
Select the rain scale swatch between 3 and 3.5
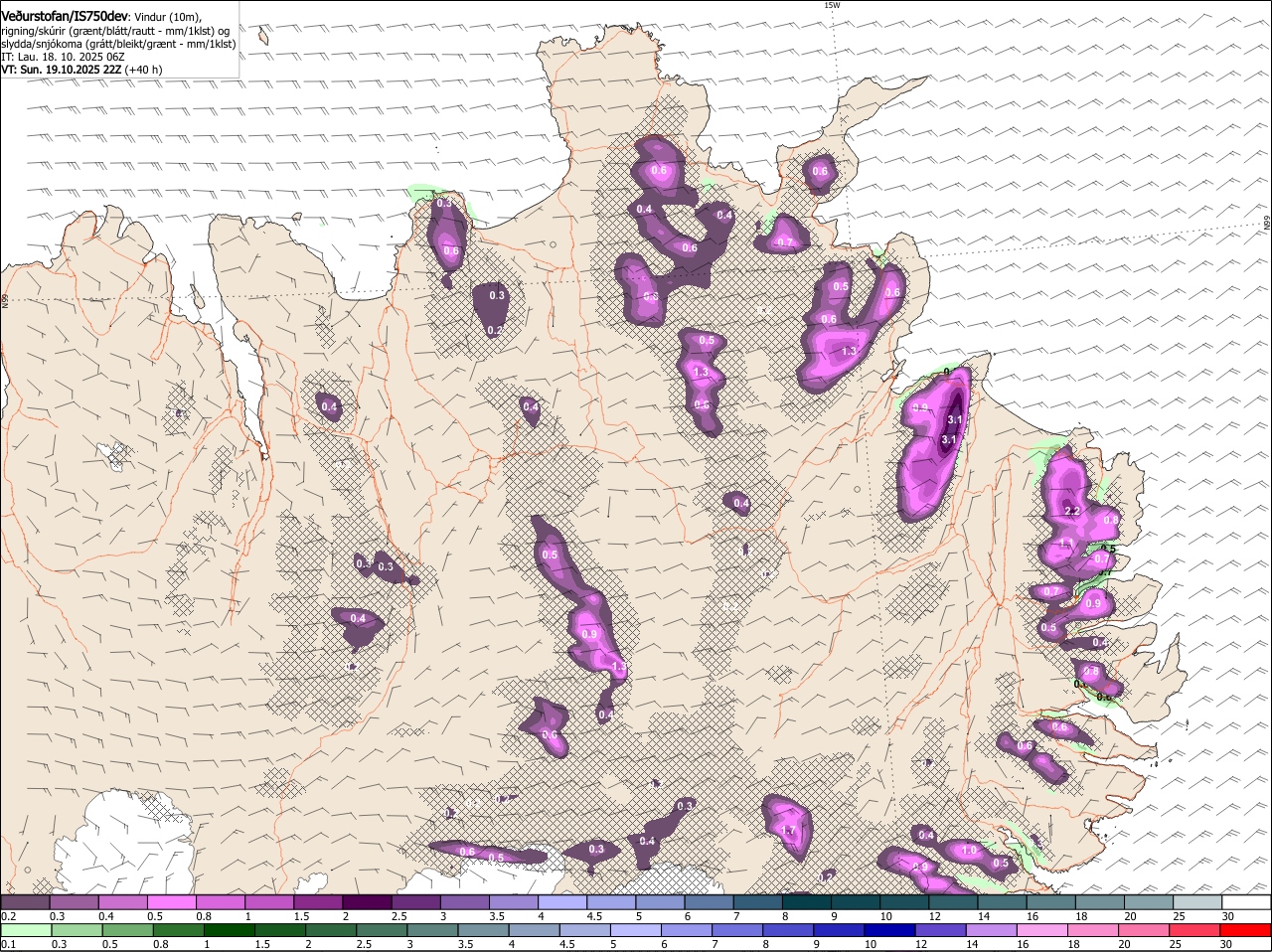(432, 930)
